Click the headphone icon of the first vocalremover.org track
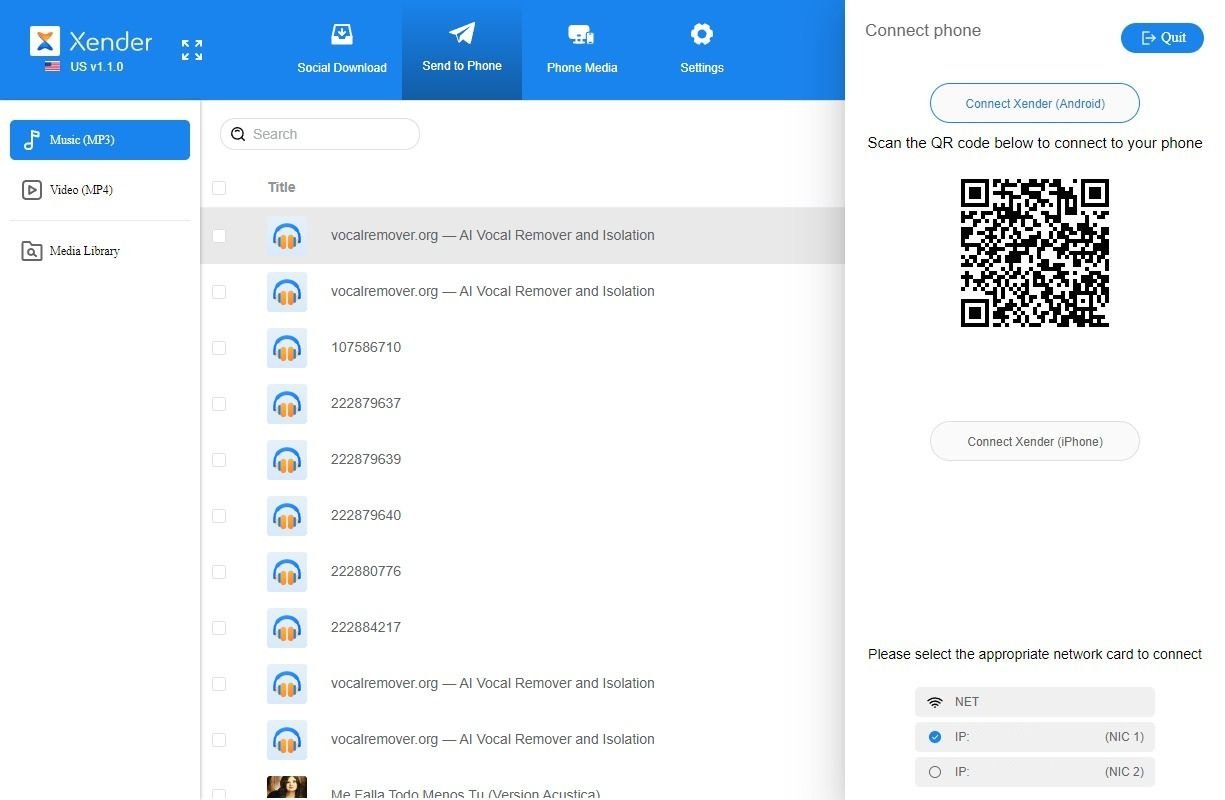Screen dimensions: 1225x800 pos(287,236)
